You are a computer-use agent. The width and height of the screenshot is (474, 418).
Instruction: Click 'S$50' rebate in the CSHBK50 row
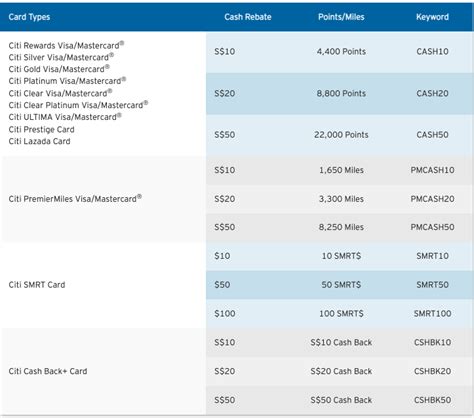pyautogui.click(x=225, y=400)
